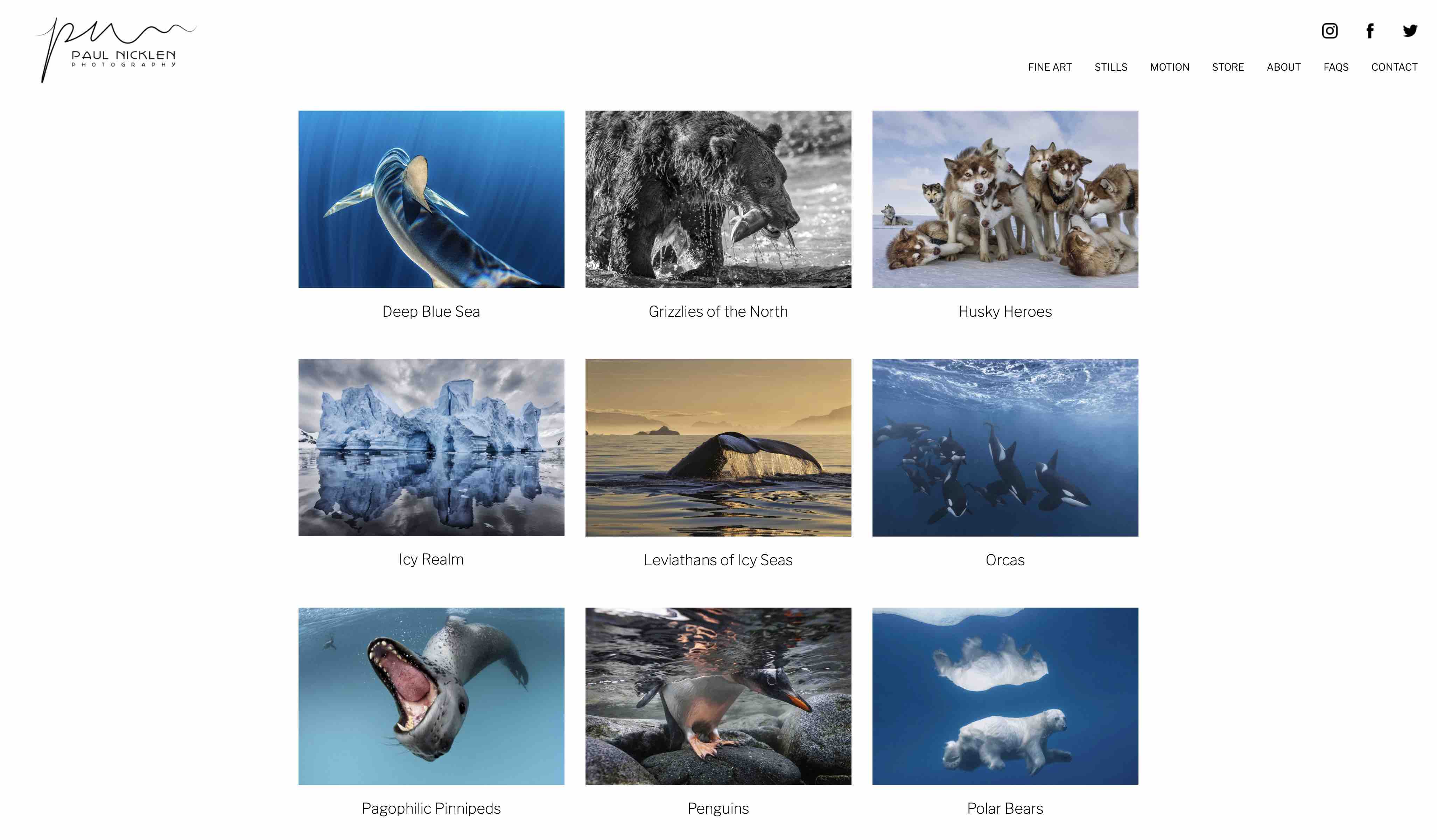View the swimming polar bears thumbnail
The image size is (1437, 840).
pyautogui.click(x=1005, y=696)
